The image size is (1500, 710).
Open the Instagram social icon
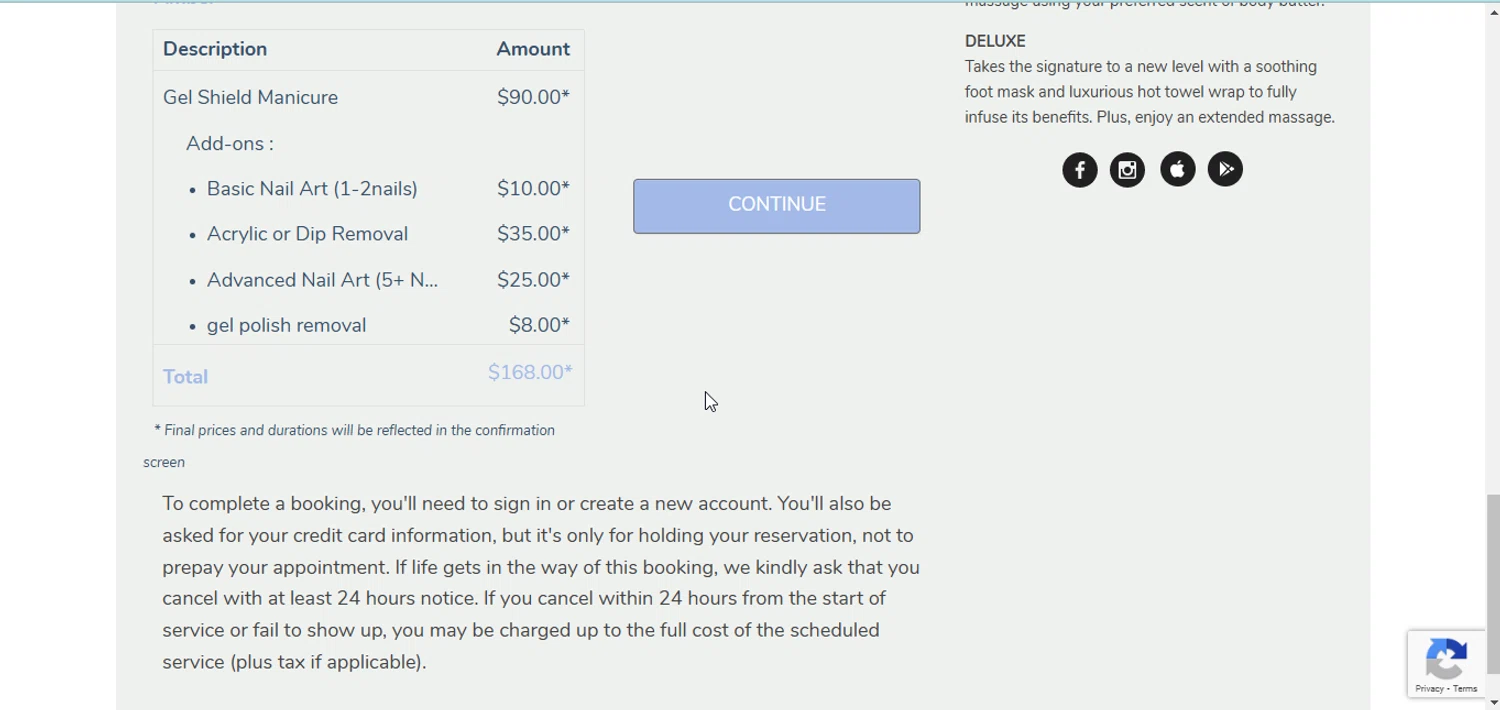click(x=1127, y=170)
